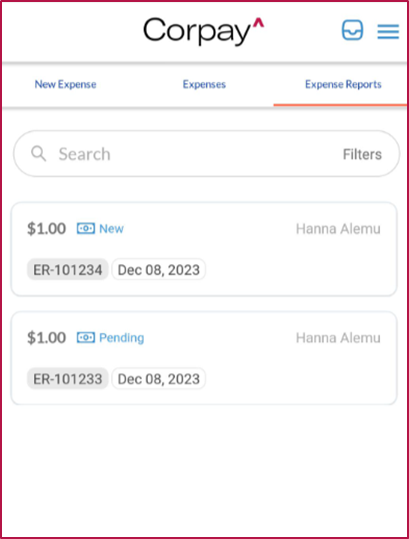Screen dimensions: 409x539
Task: Open the hamburger menu
Action: click(388, 31)
